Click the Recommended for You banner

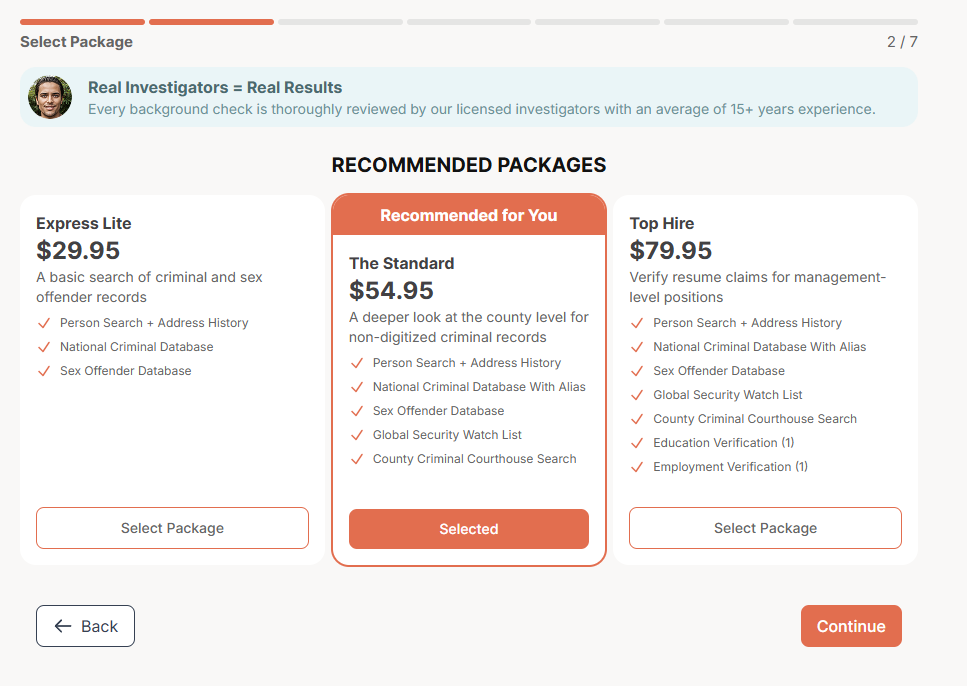pos(468,215)
